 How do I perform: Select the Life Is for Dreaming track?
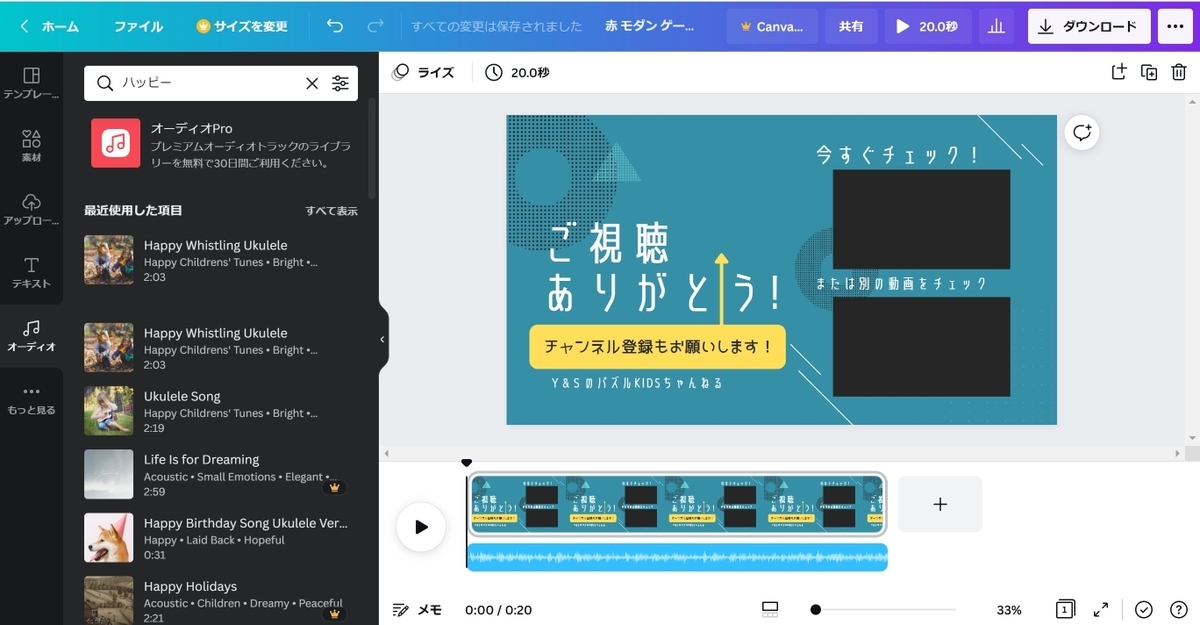pos(221,474)
